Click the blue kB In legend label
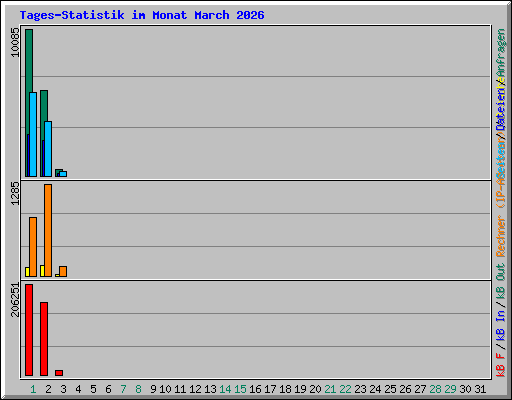 point(501,325)
